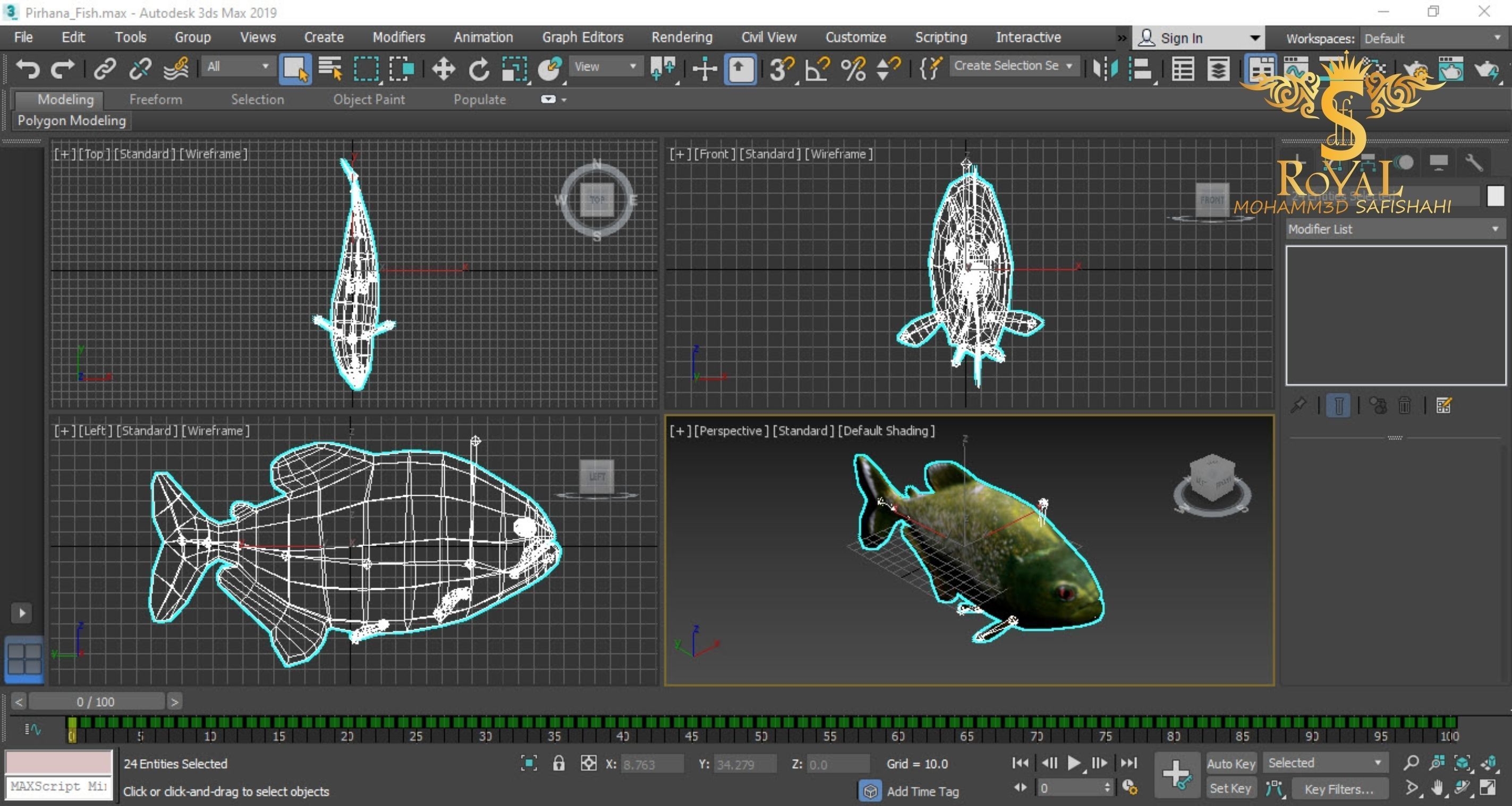Screen dimensions: 1512x806
Task: Click Select and Manipulate icon
Action: (704, 69)
